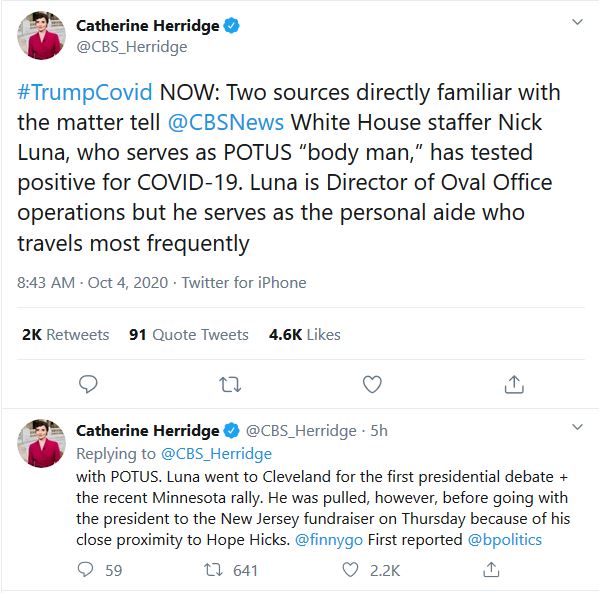Share the reply tweet via upload icon
This screenshot has height=593, width=599.
tap(491, 570)
